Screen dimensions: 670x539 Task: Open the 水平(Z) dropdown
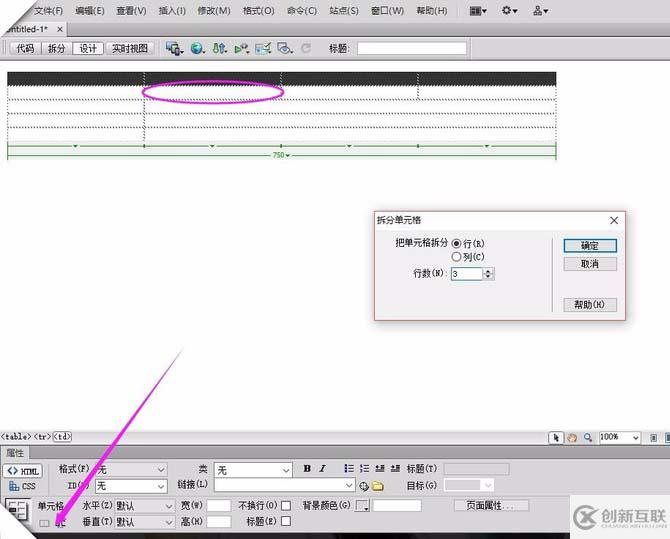(x=144, y=506)
